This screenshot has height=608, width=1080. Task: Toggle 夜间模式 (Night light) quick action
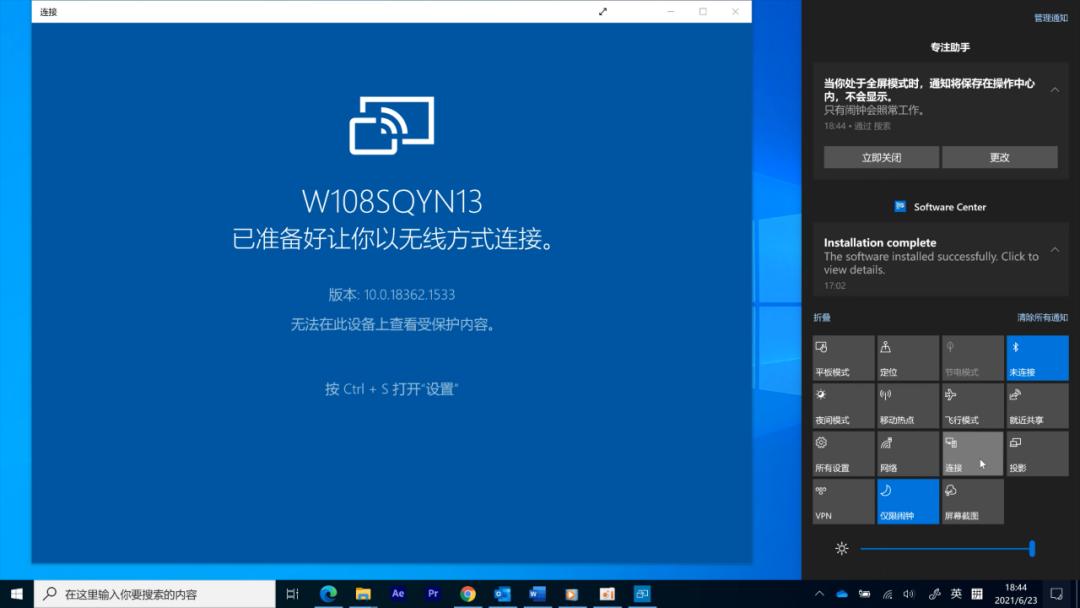(842, 404)
